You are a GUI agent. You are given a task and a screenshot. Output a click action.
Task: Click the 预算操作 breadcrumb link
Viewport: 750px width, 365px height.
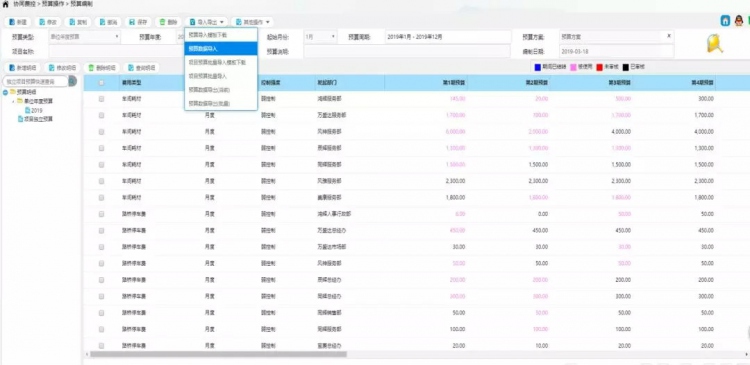coord(54,4)
